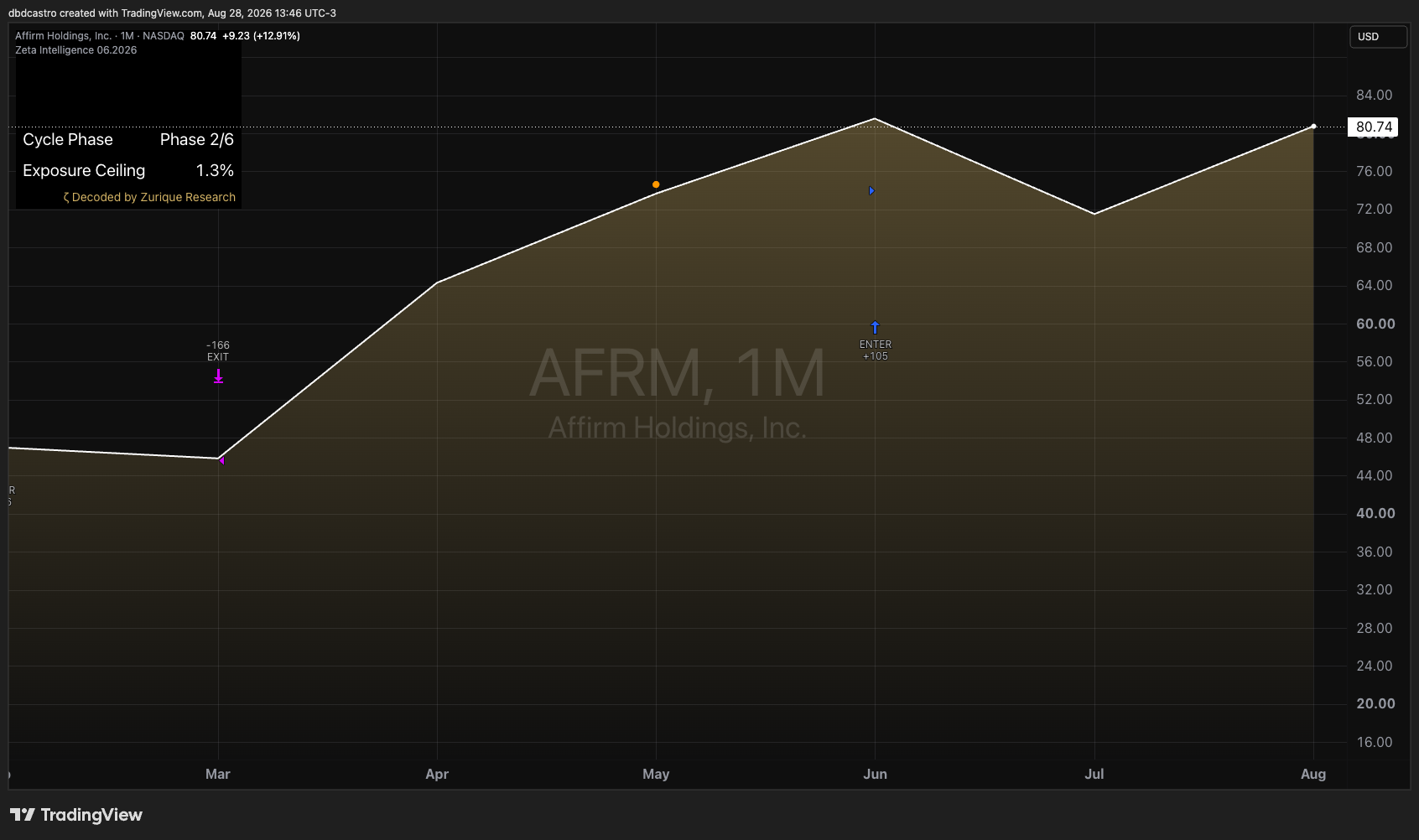Click the 'Jul' label on time axis
The height and width of the screenshot is (840, 1419).
[x=1094, y=774]
